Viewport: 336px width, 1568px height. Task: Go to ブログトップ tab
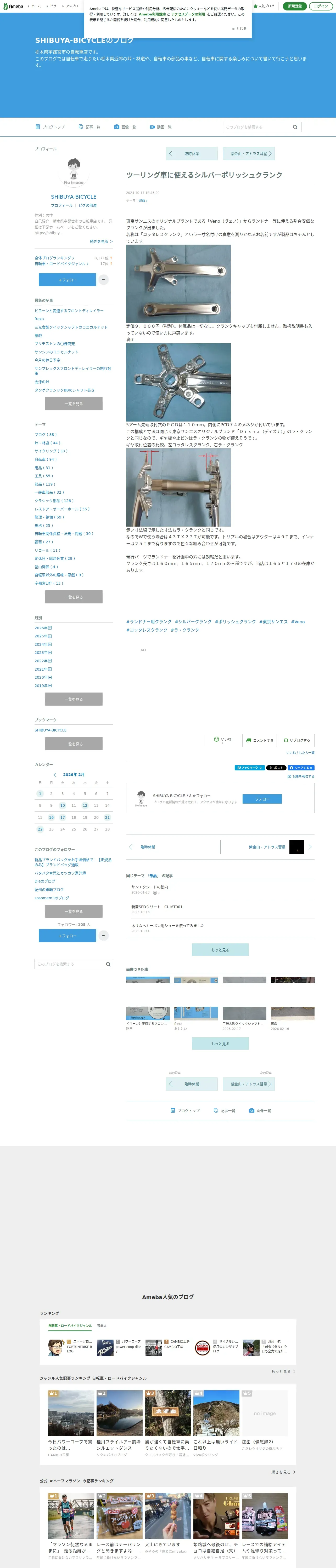(50, 127)
